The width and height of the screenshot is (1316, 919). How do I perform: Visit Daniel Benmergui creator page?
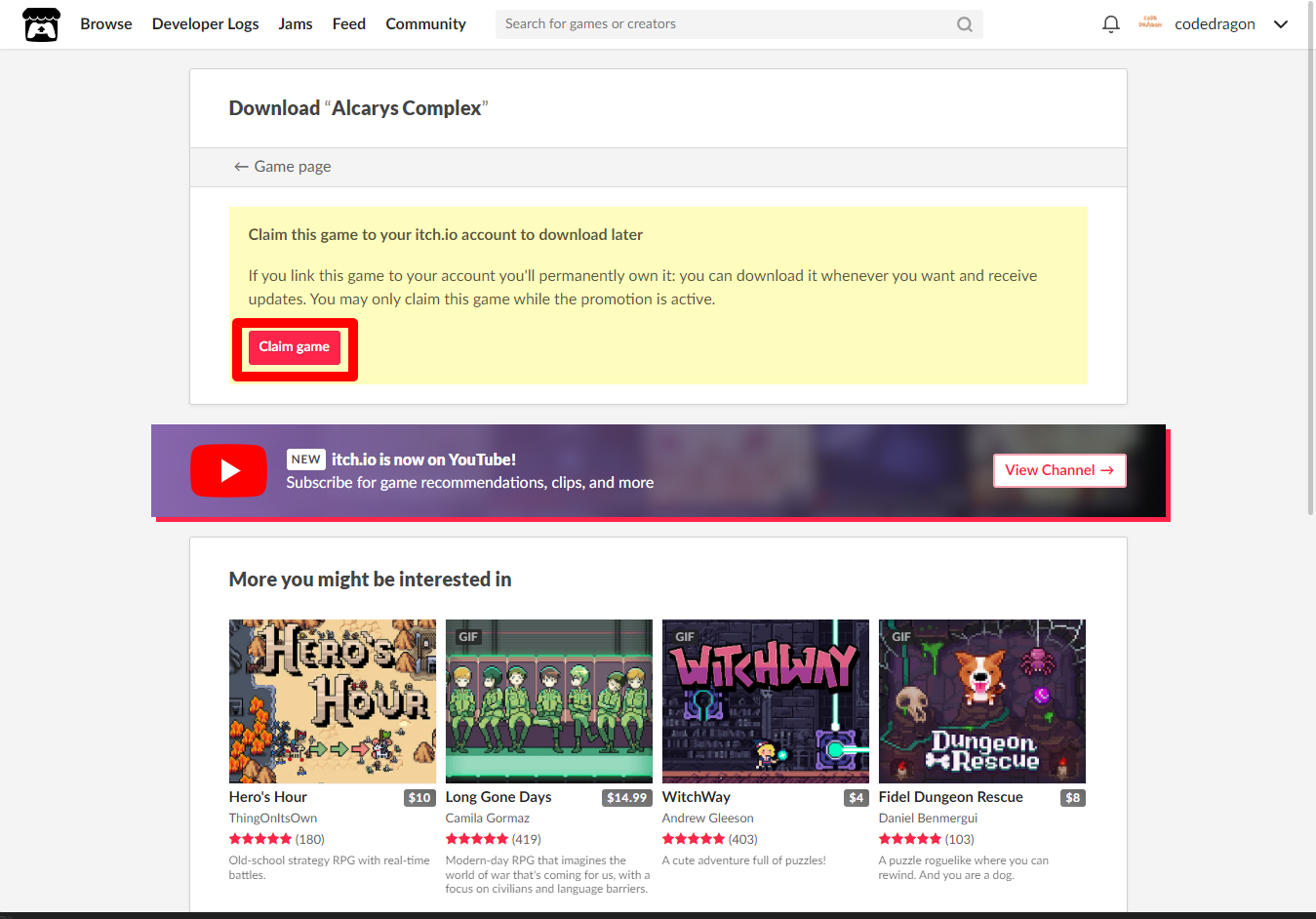coord(928,819)
